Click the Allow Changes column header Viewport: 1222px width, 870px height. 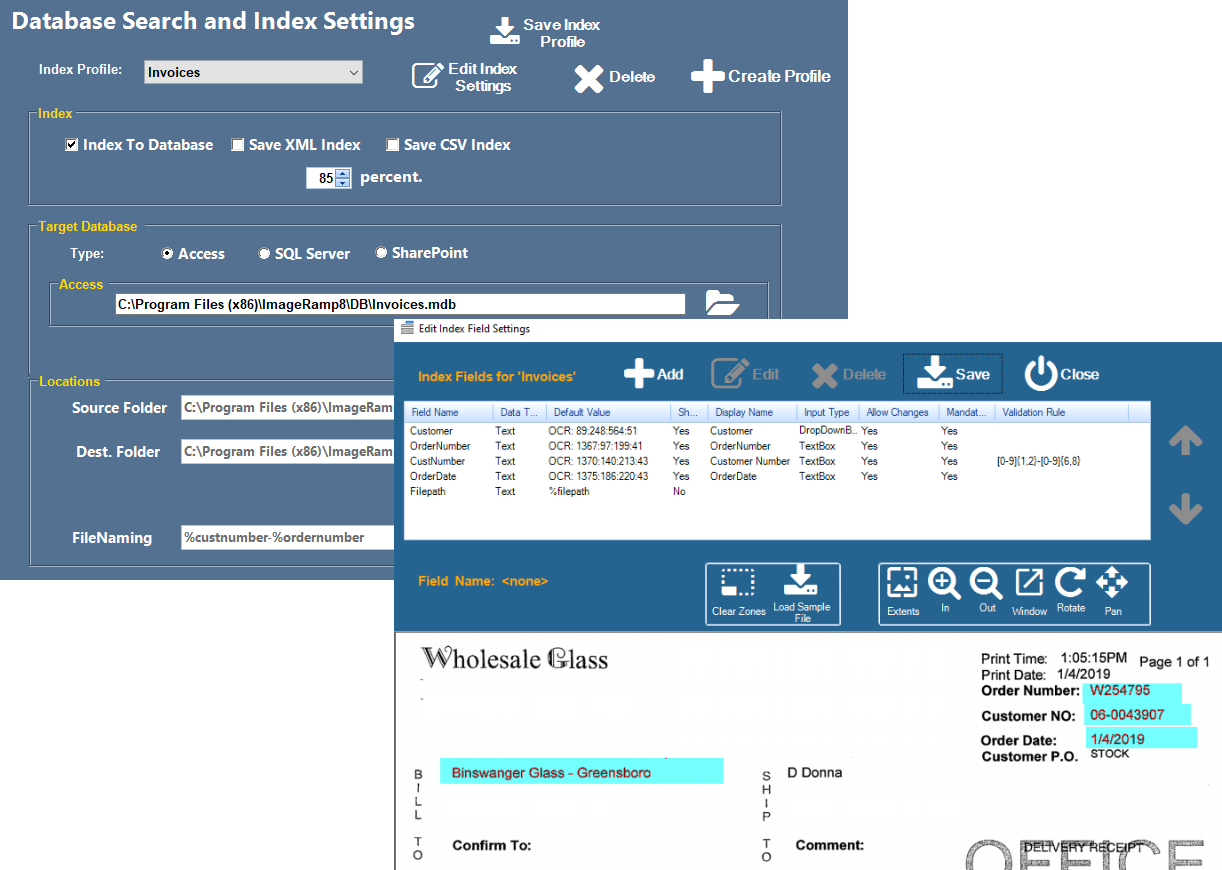pyautogui.click(x=898, y=412)
